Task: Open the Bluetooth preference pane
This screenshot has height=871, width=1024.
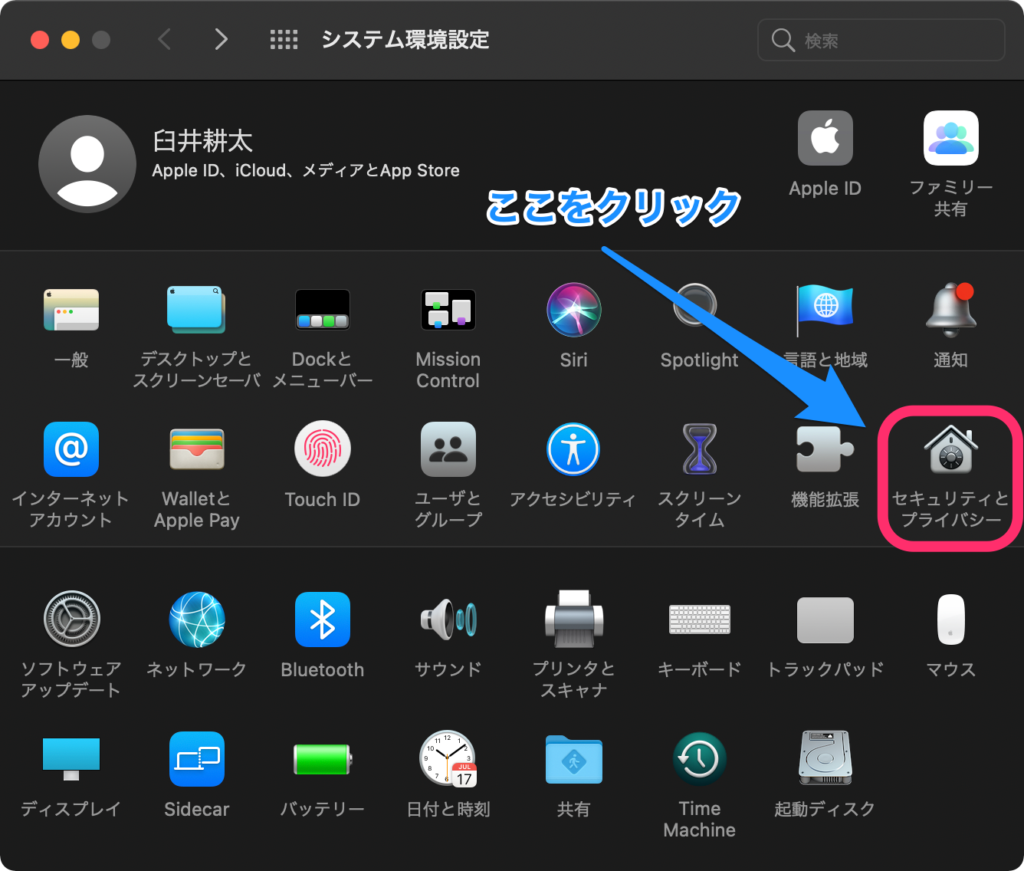Action: pos(322,619)
